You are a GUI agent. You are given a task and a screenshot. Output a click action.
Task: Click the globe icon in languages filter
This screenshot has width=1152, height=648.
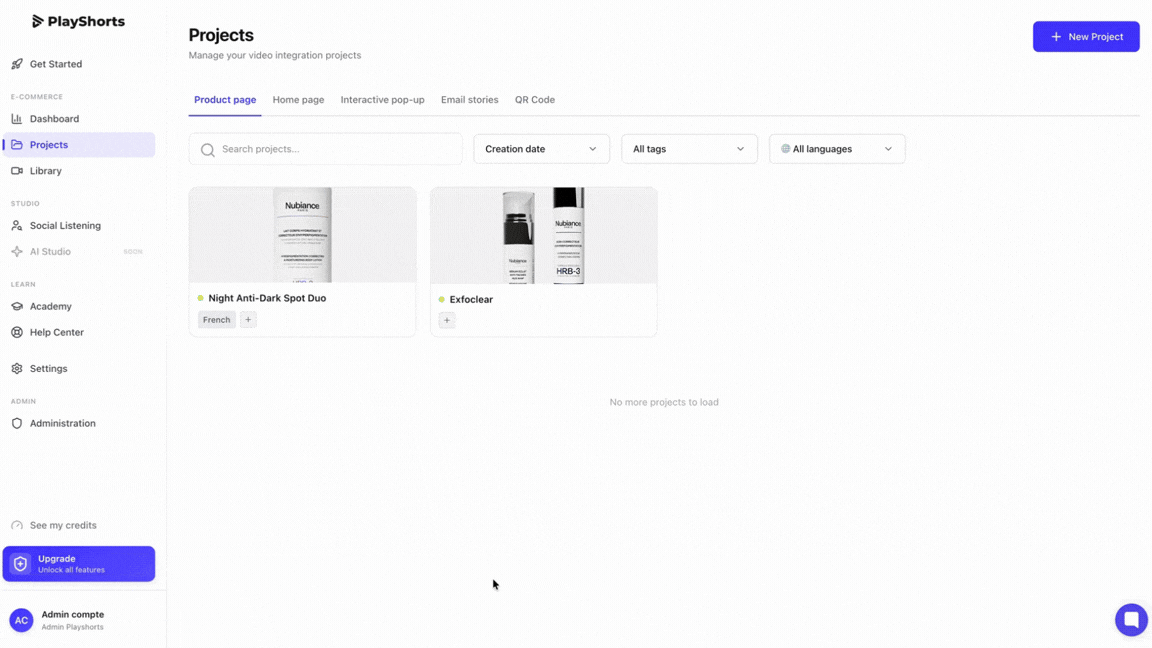[x=785, y=148]
